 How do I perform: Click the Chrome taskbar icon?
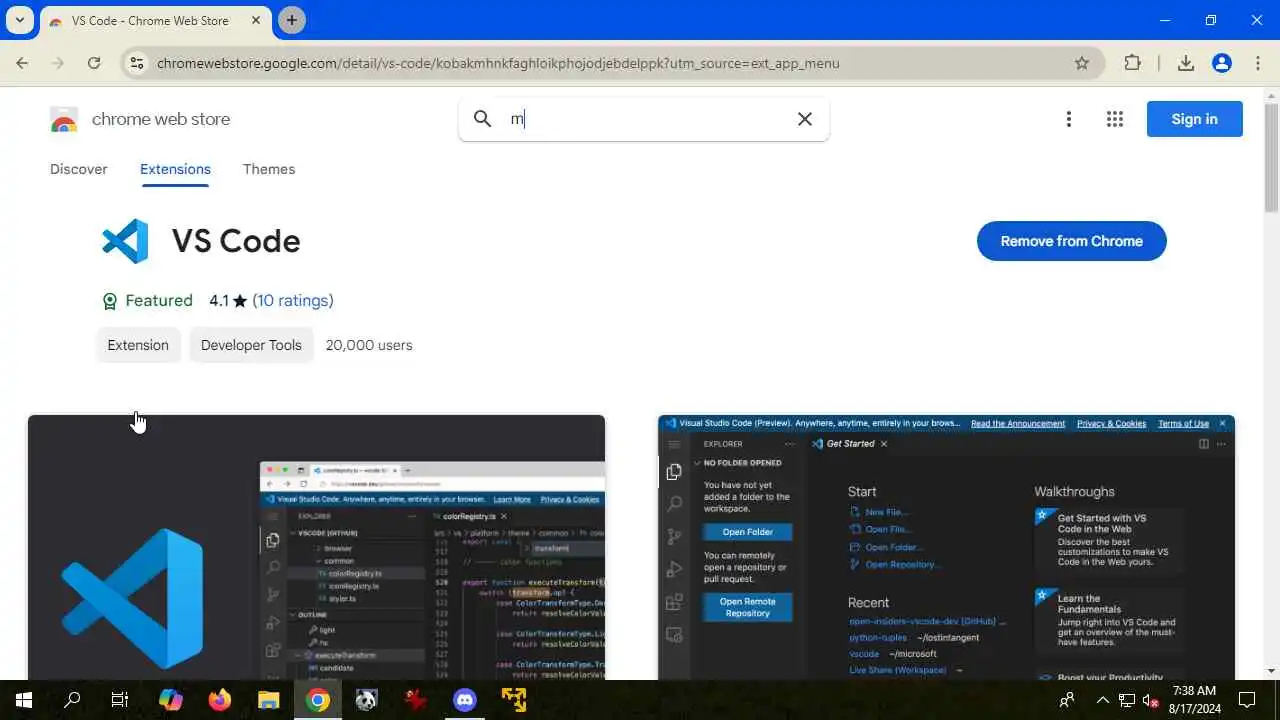(x=318, y=700)
